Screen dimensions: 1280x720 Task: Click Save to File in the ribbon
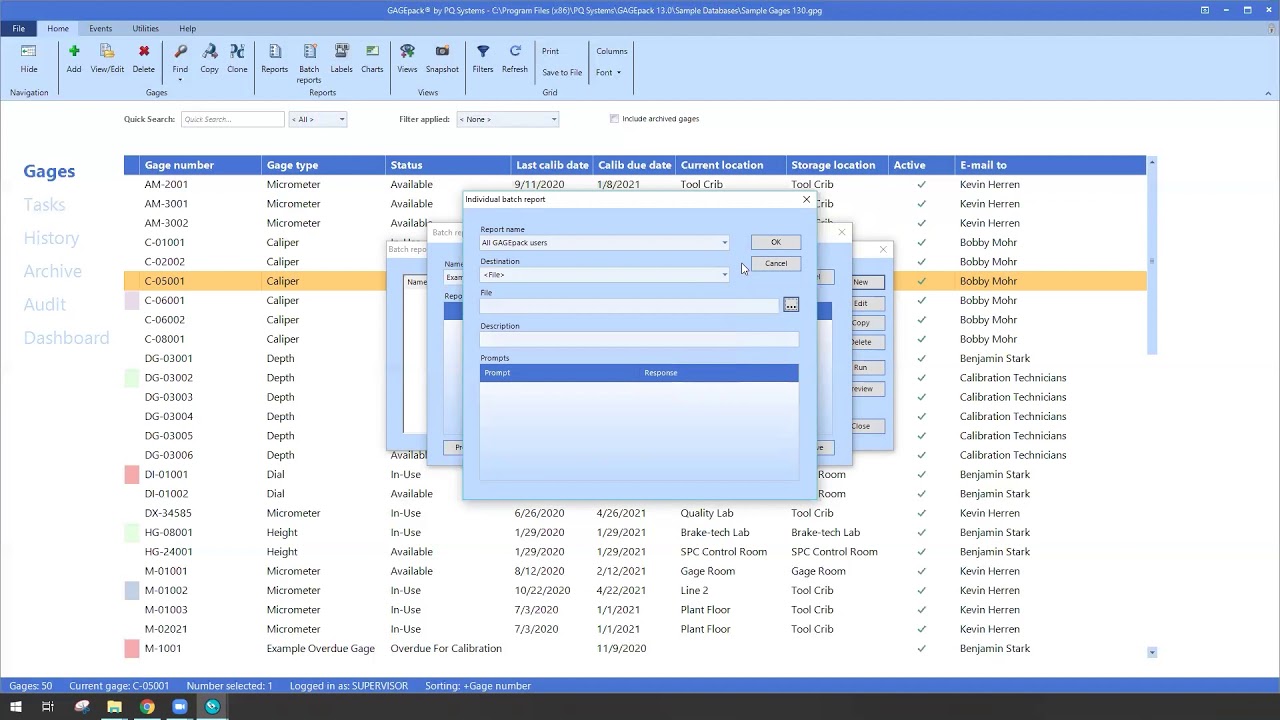[562, 72]
